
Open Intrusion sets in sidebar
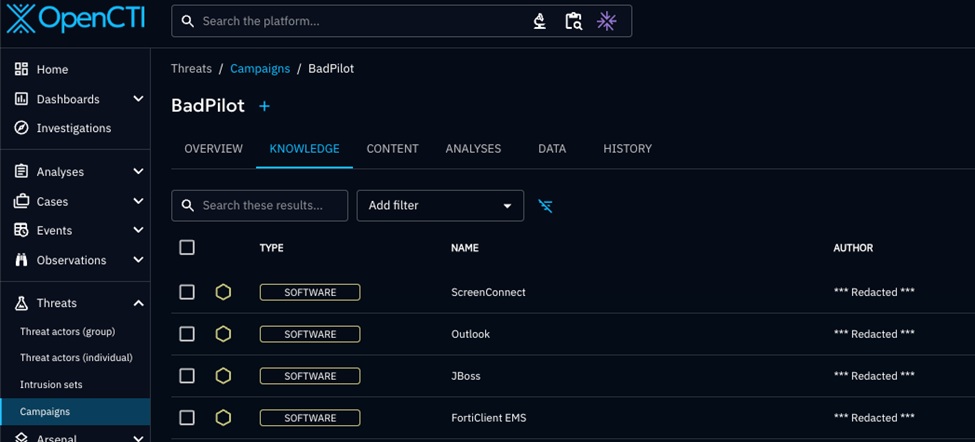(x=75, y=384)
